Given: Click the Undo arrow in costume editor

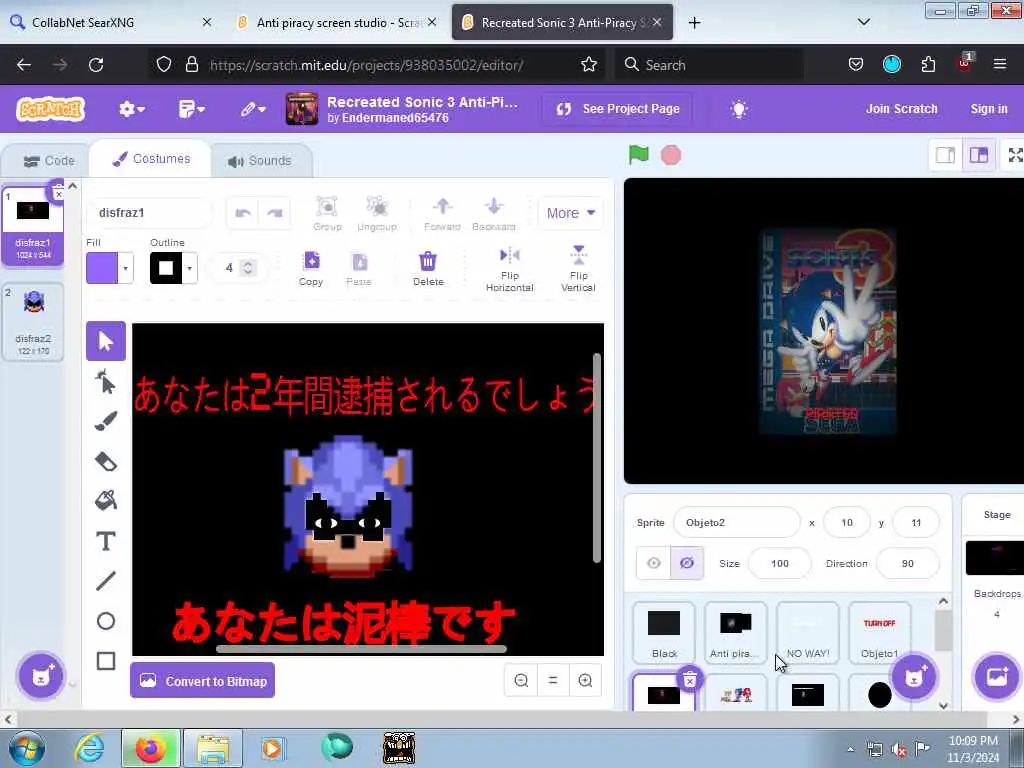Looking at the screenshot, I should click(243, 213).
